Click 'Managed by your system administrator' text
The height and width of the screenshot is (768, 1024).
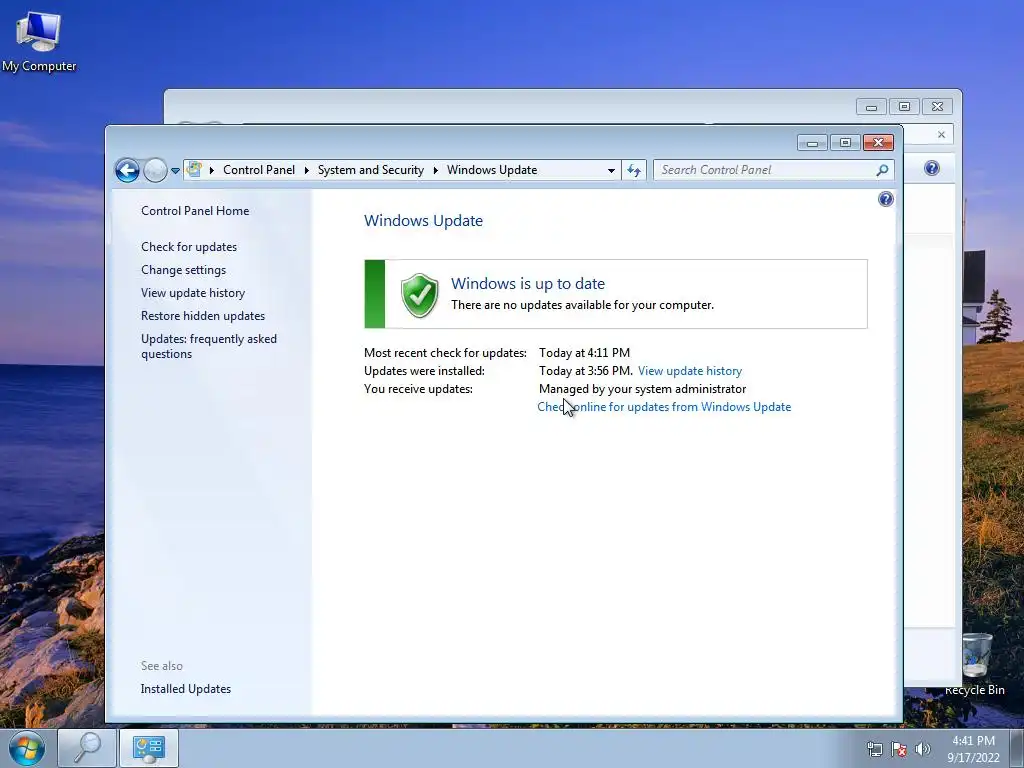coord(642,389)
